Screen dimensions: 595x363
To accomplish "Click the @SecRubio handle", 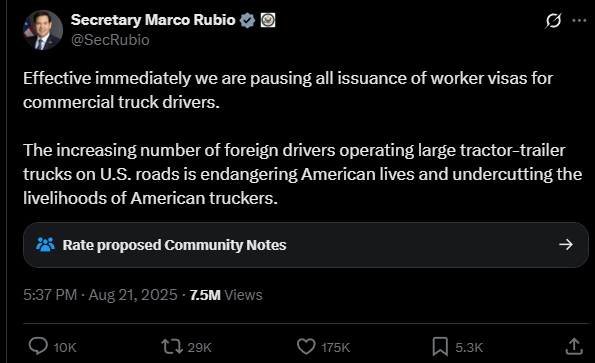I will click(x=110, y=40).
